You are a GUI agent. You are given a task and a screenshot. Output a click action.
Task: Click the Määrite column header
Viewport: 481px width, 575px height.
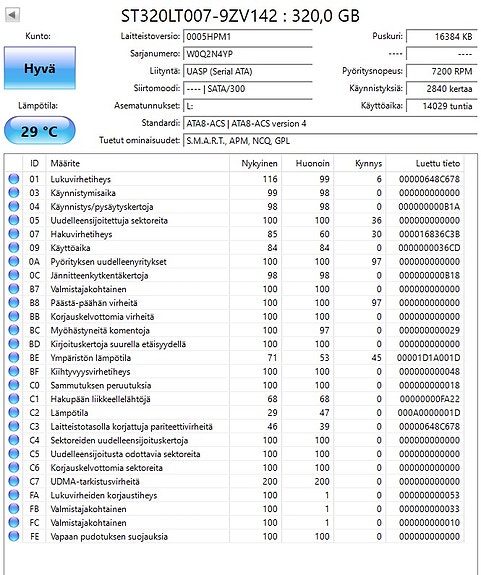pos(137,163)
